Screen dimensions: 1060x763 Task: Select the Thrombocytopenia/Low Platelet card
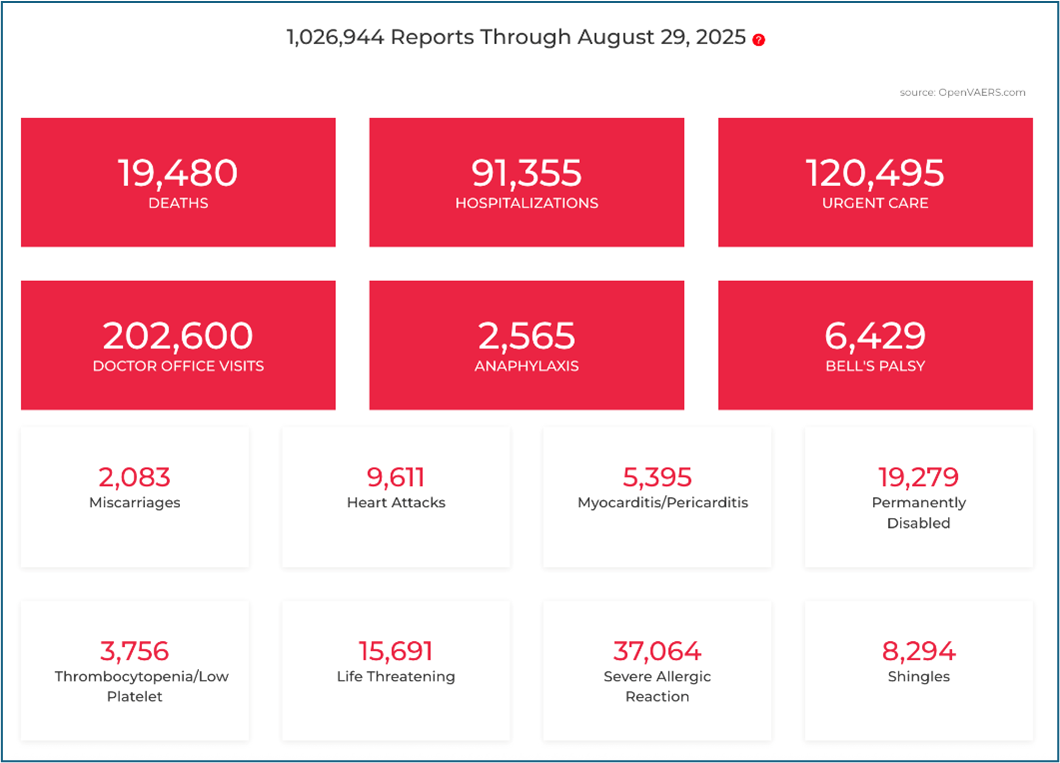135,671
